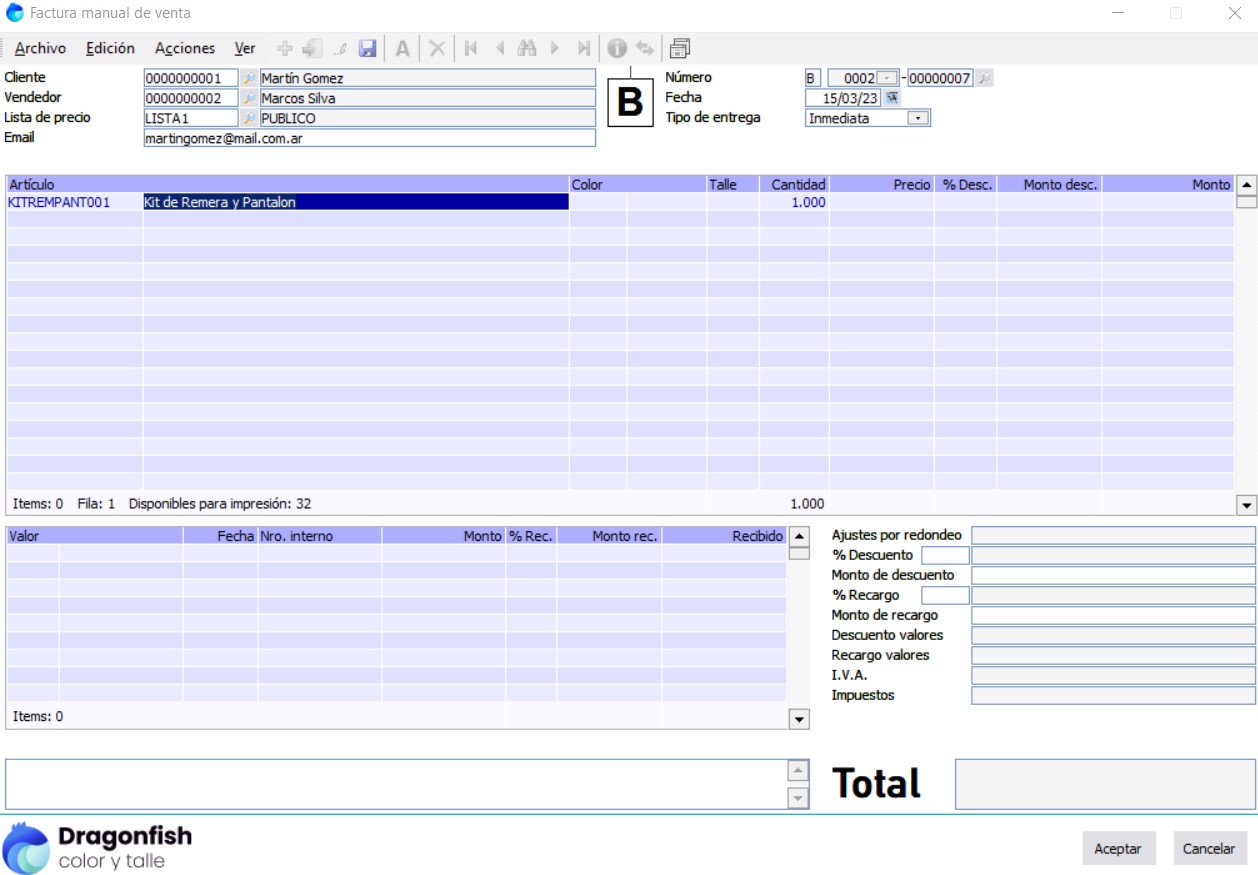Open the Vendedor lookup magnifier
Screen dimensions: 1258x875
point(249,98)
